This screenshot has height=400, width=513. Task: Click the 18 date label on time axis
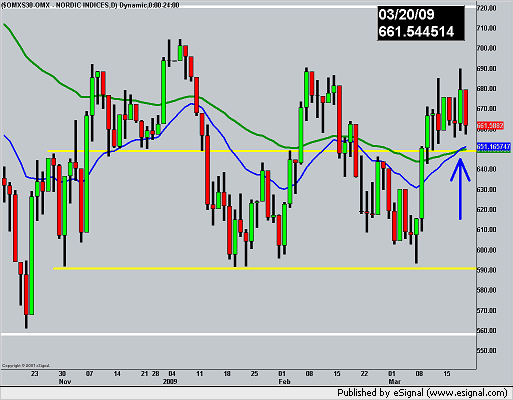coord(227,374)
